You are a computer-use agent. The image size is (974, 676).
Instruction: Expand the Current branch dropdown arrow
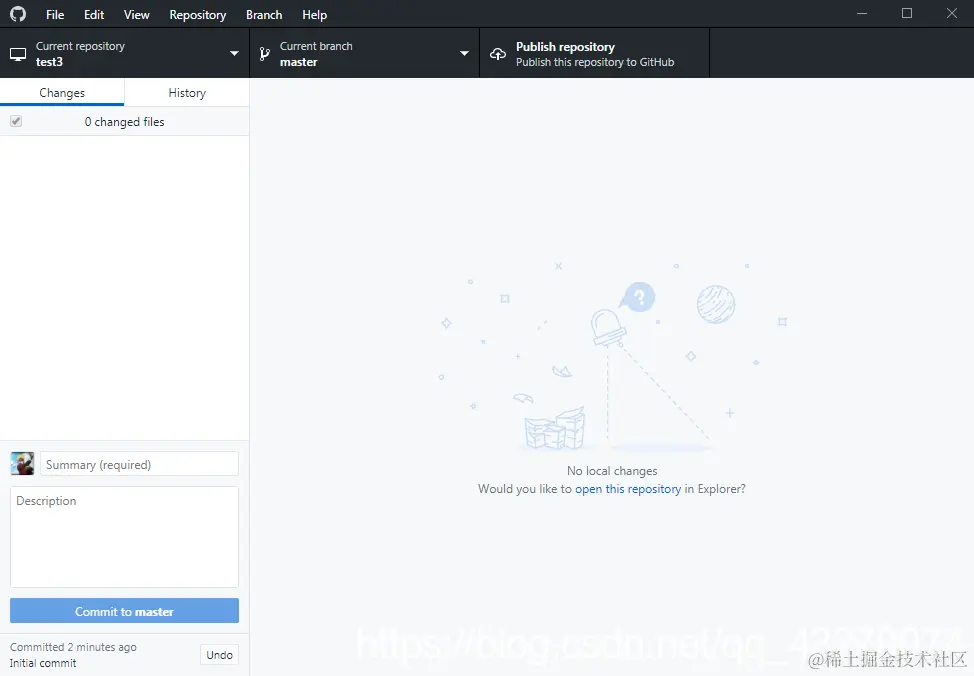(464, 53)
